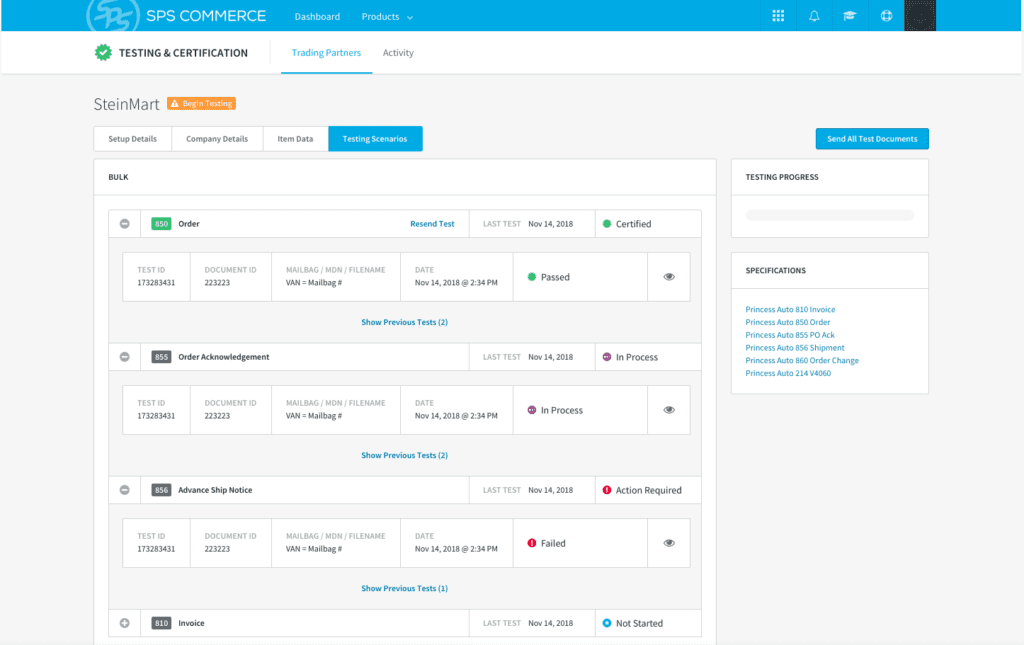The image size is (1024, 645).
Task: Click the Testing & Certification green badge icon
Action: (x=103, y=52)
